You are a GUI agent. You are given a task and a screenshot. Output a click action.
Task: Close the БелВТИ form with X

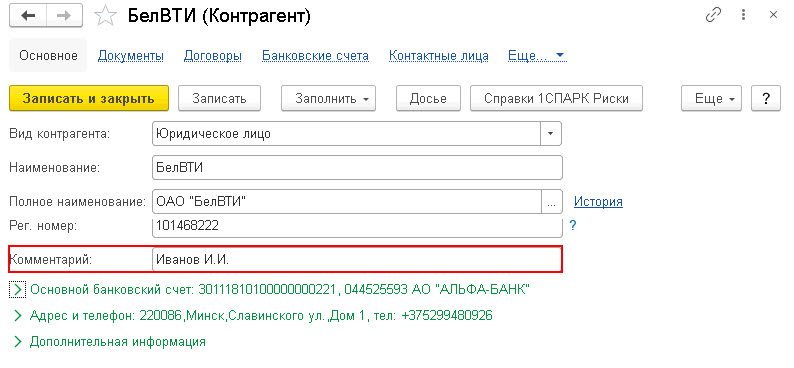(x=773, y=15)
